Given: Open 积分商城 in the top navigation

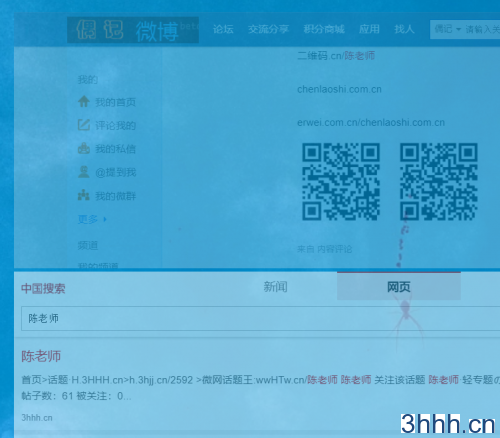Looking at the screenshot, I should pos(324,29).
